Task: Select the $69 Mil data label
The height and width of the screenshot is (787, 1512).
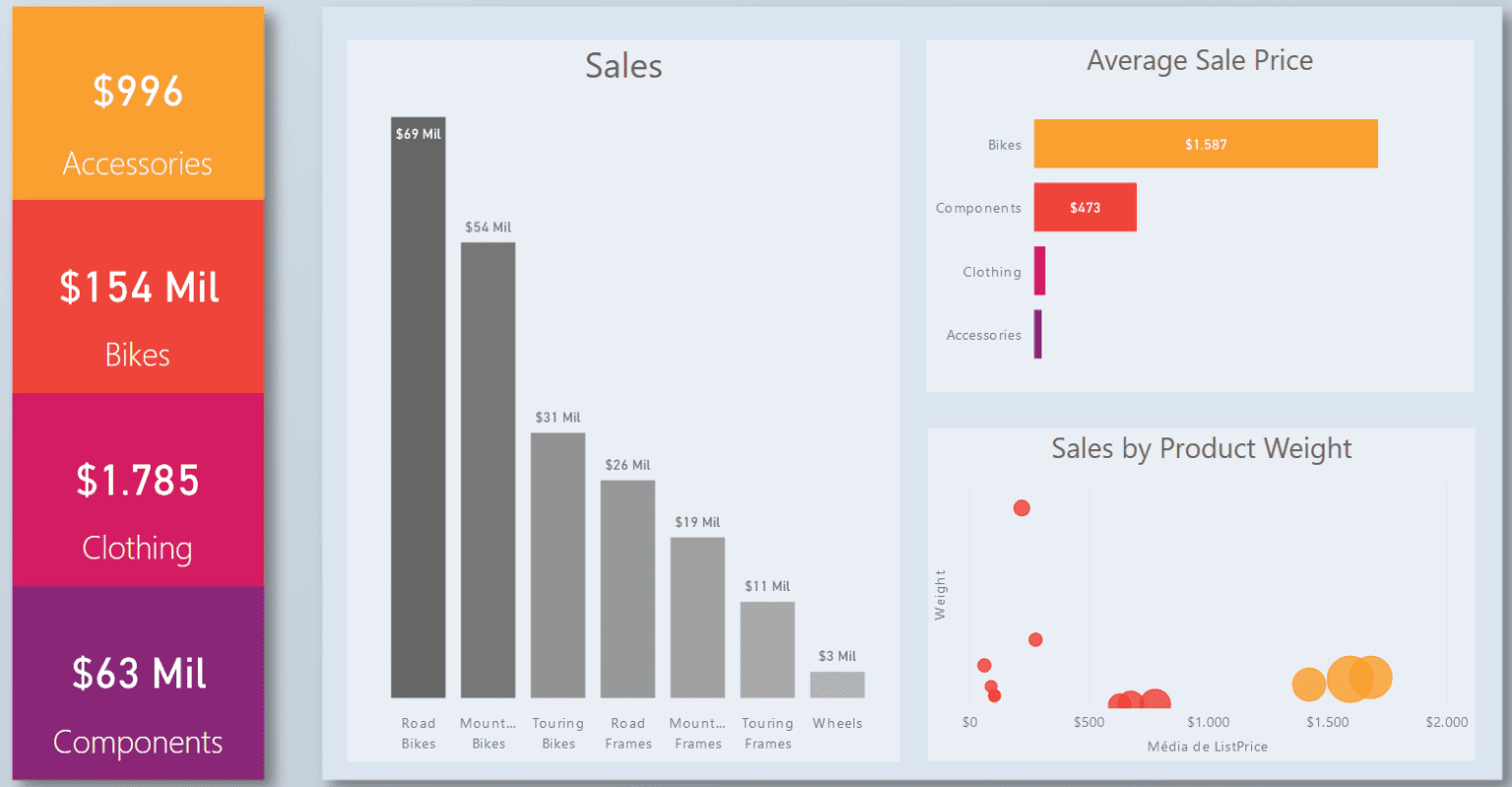Action: coord(417,133)
